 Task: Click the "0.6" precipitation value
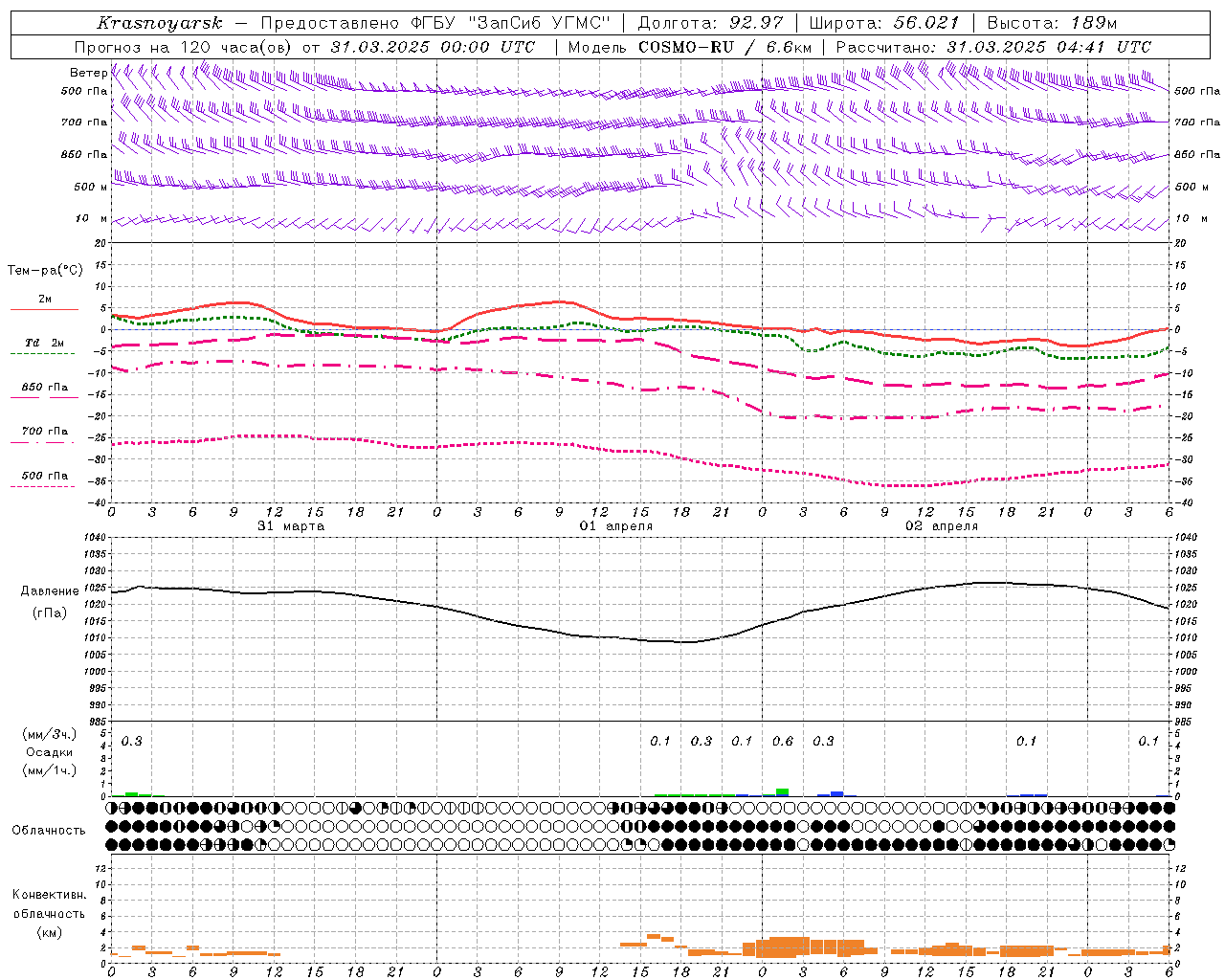point(782,742)
